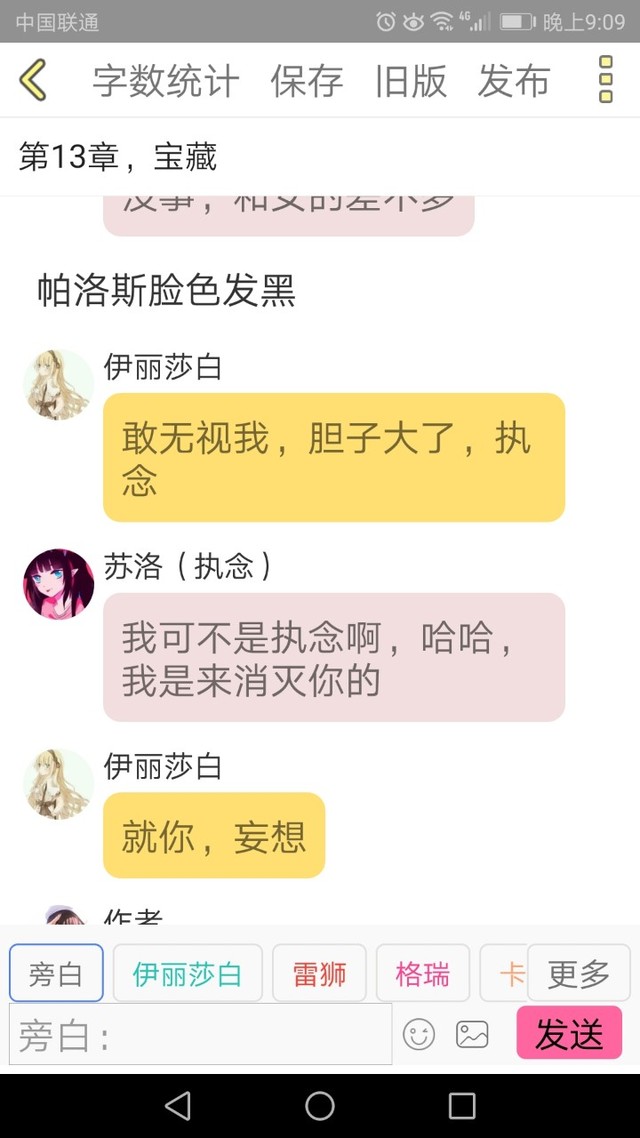
Task: Open 字数统计 word count
Action: 165,81
